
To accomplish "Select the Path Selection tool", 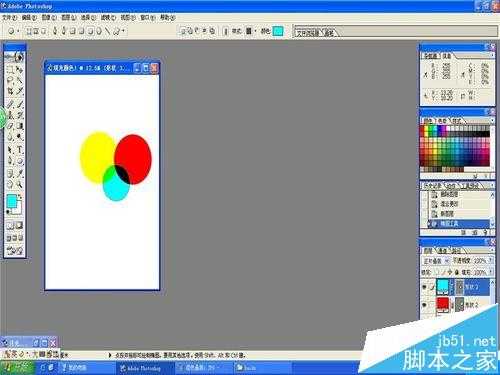I will 10,150.
